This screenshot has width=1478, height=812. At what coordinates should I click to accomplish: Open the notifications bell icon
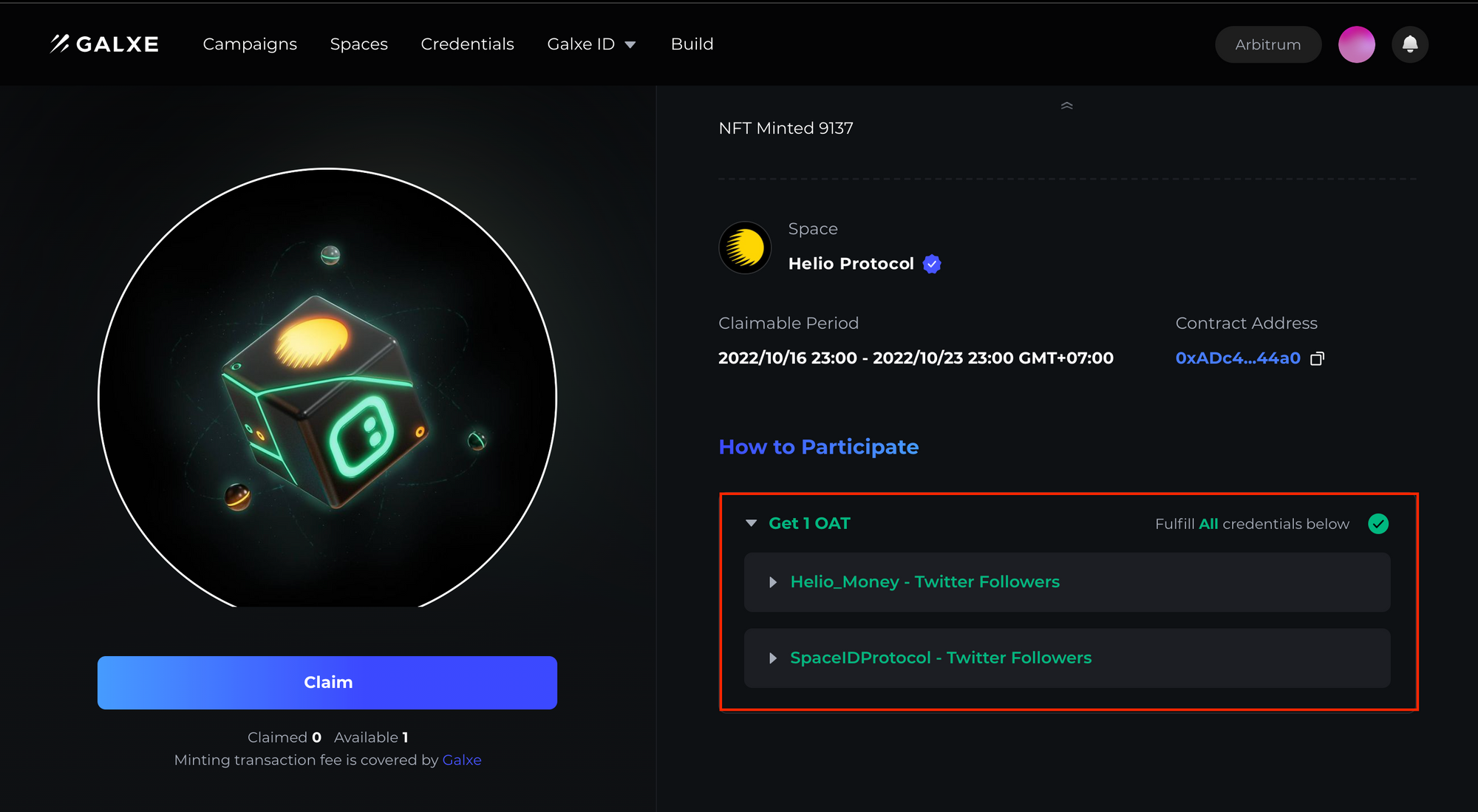(1410, 44)
